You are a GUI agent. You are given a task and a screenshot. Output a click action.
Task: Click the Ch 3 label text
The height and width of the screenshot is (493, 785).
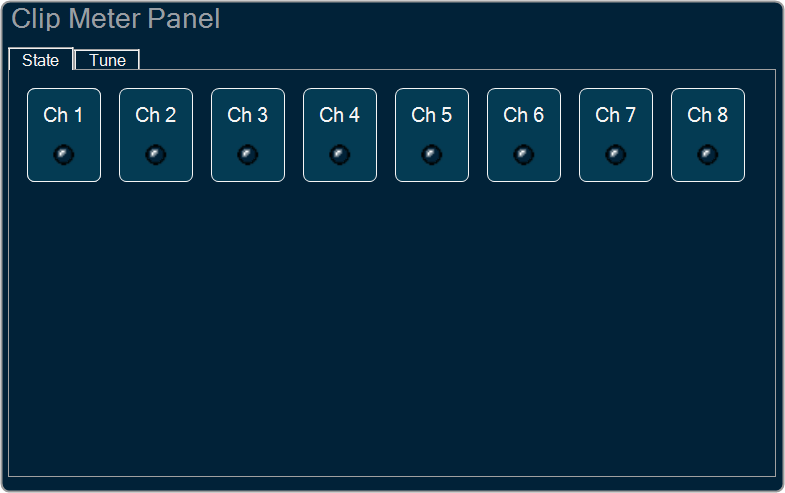(x=248, y=115)
